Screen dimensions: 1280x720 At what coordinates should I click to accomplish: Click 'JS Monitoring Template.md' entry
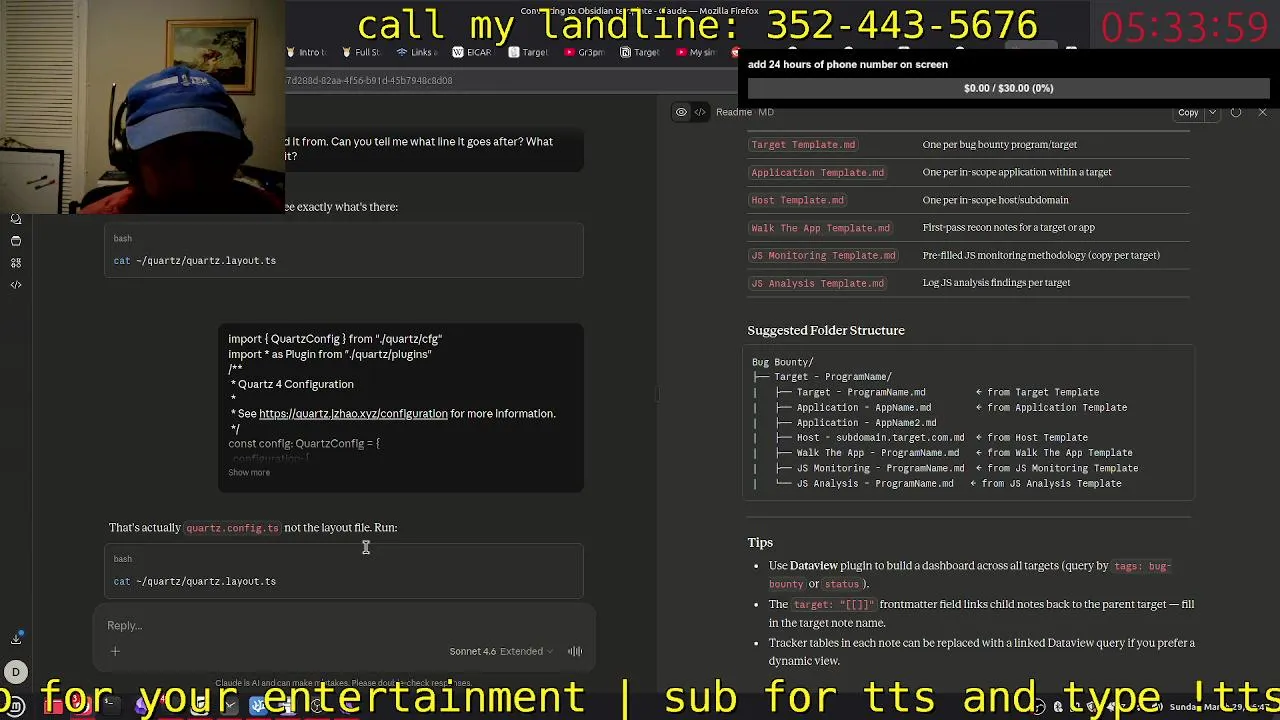click(823, 255)
